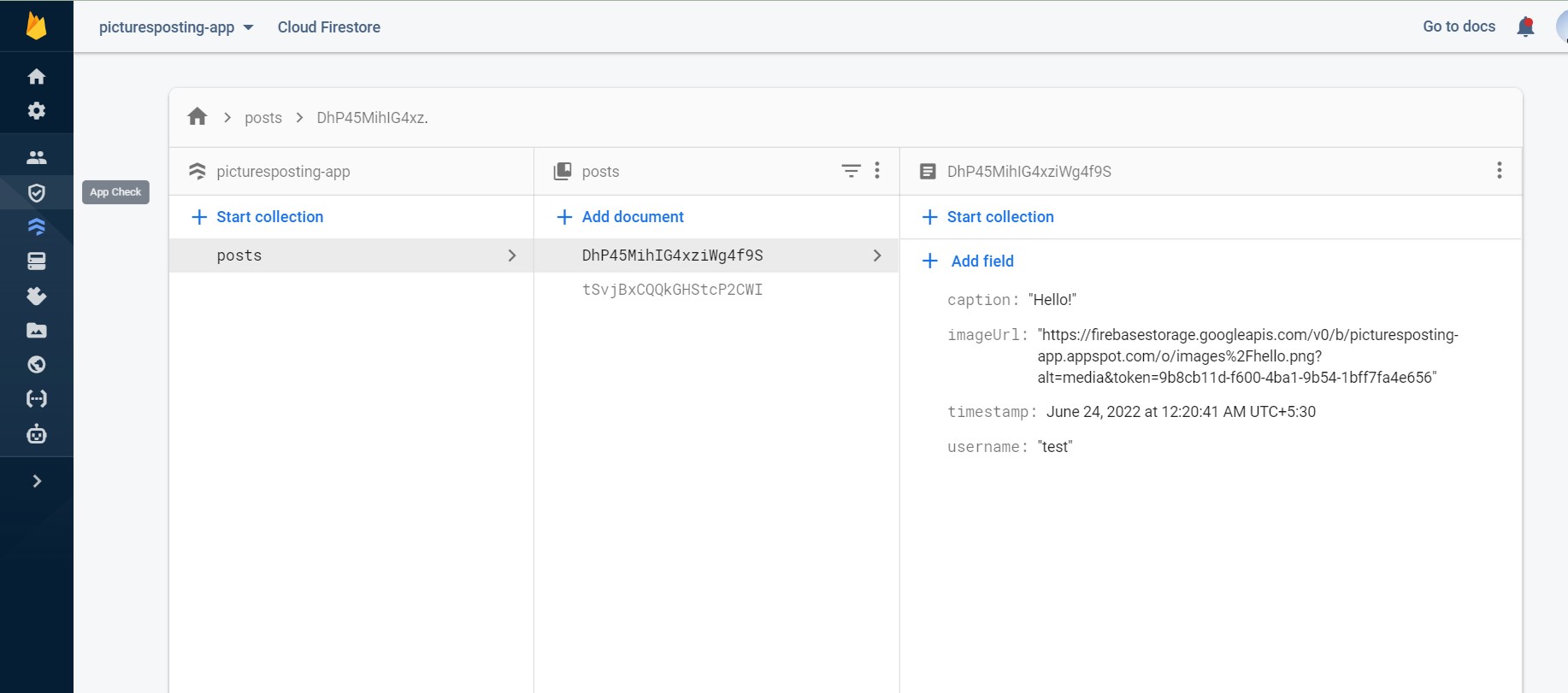Open picturesposting-app project dropdown
The image size is (1568, 693).
(176, 27)
